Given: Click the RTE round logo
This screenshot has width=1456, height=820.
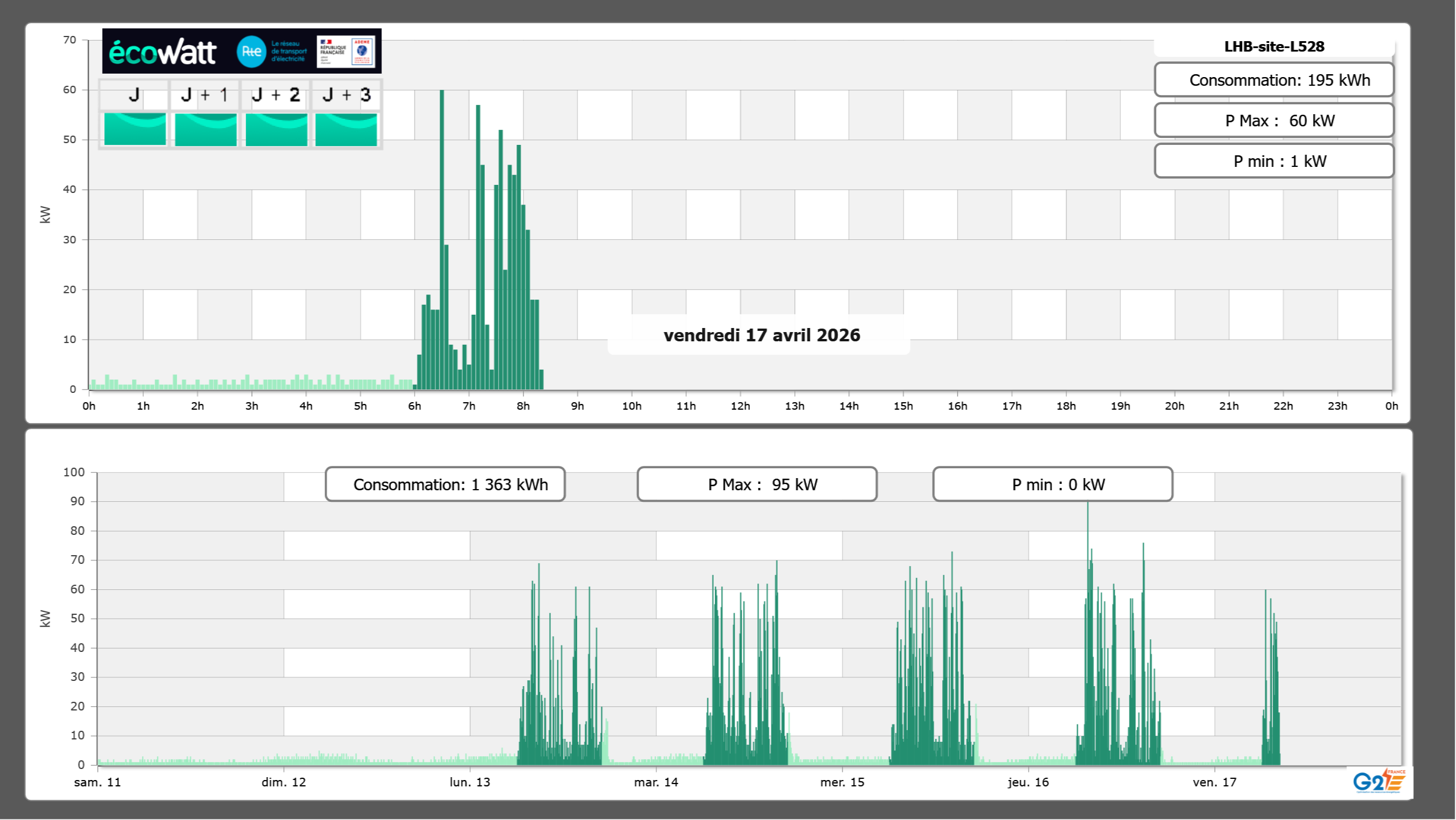Looking at the screenshot, I should pos(251,52).
